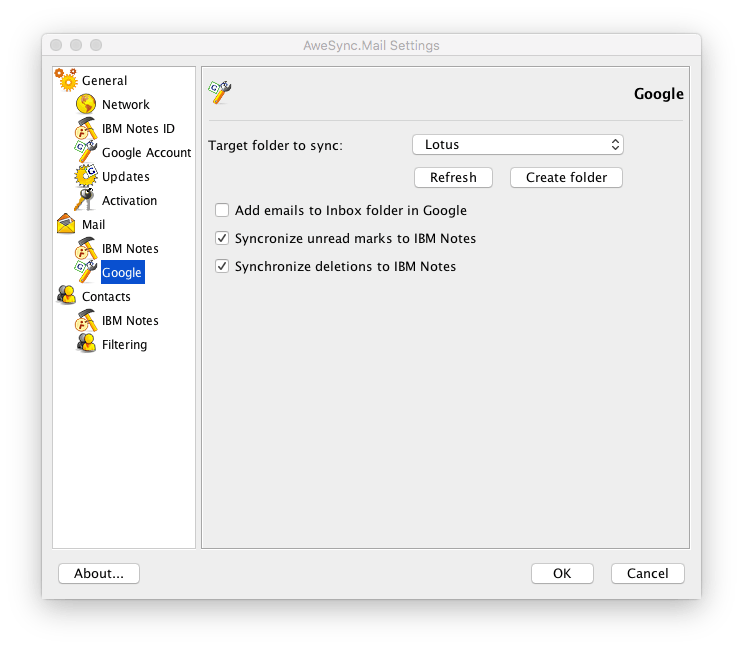This screenshot has height=649, width=743.
Task: Click the Network globe icon
Action: click(x=86, y=104)
